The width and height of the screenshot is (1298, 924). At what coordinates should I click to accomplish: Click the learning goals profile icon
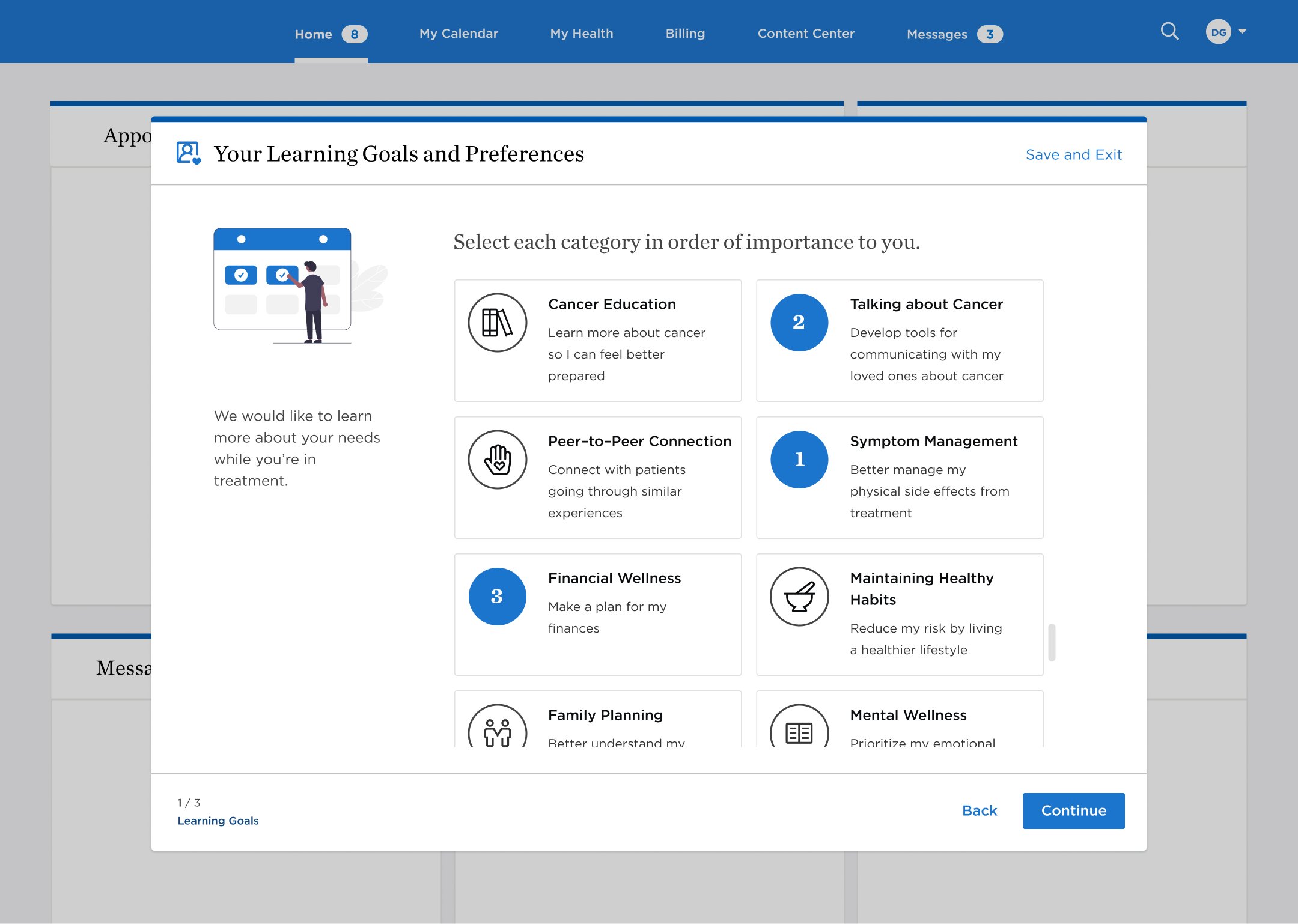click(188, 153)
